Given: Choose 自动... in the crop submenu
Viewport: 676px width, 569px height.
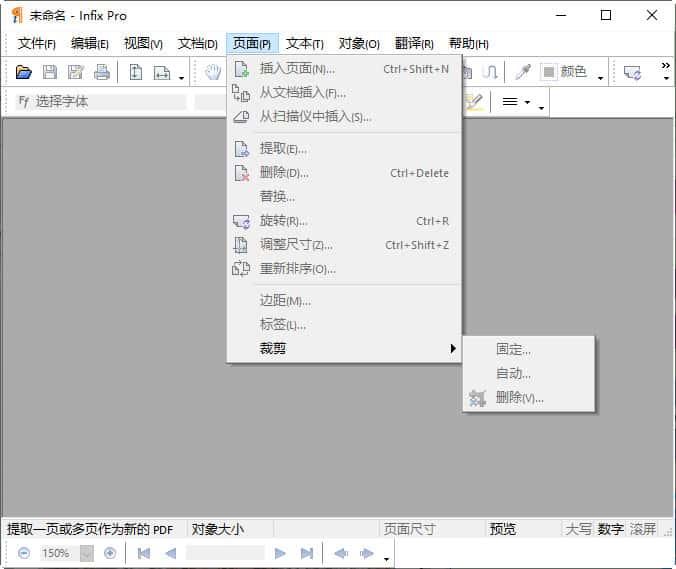Looking at the screenshot, I should (514, 373).
